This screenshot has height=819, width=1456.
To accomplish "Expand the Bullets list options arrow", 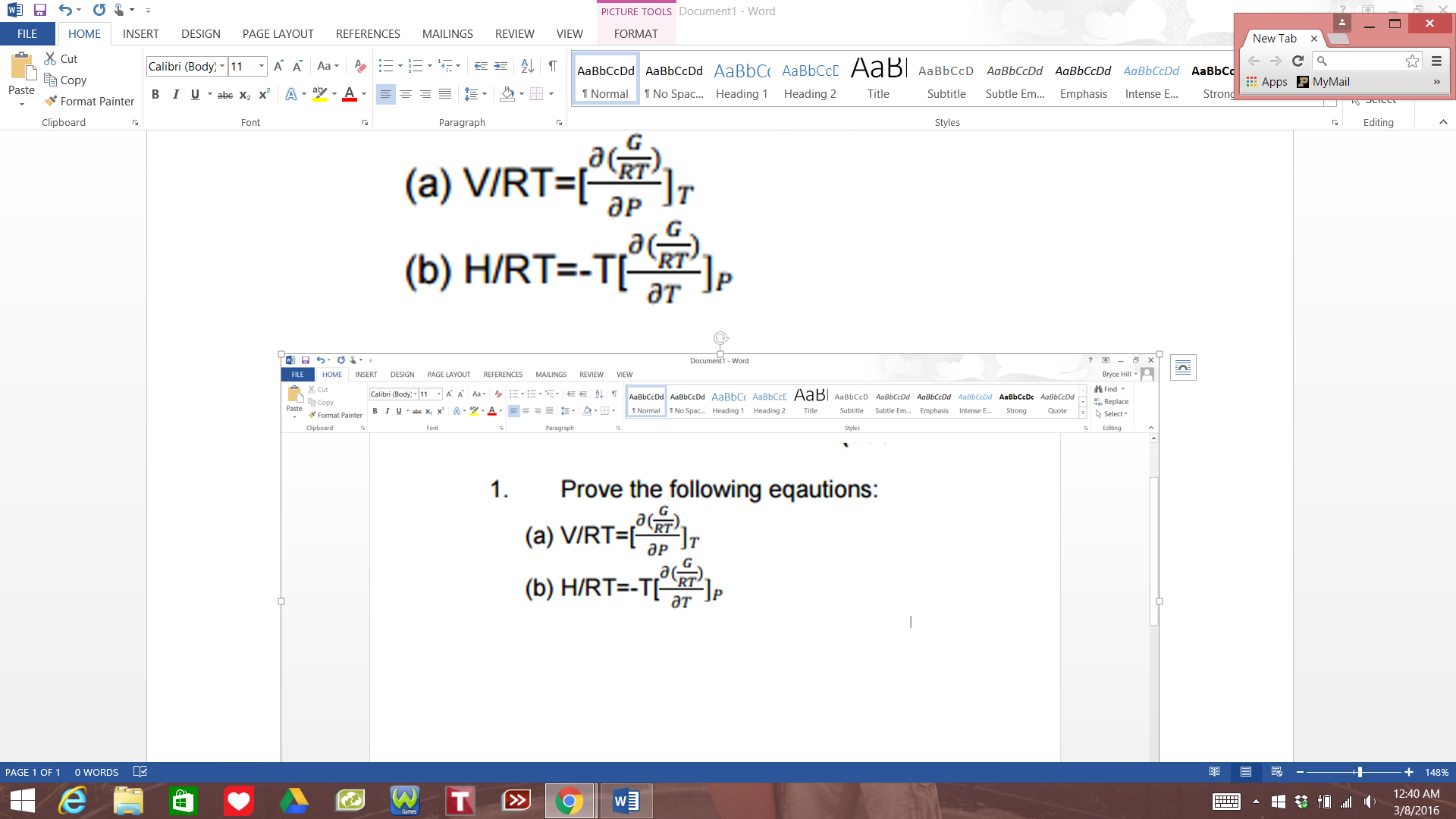I will 400,67.
